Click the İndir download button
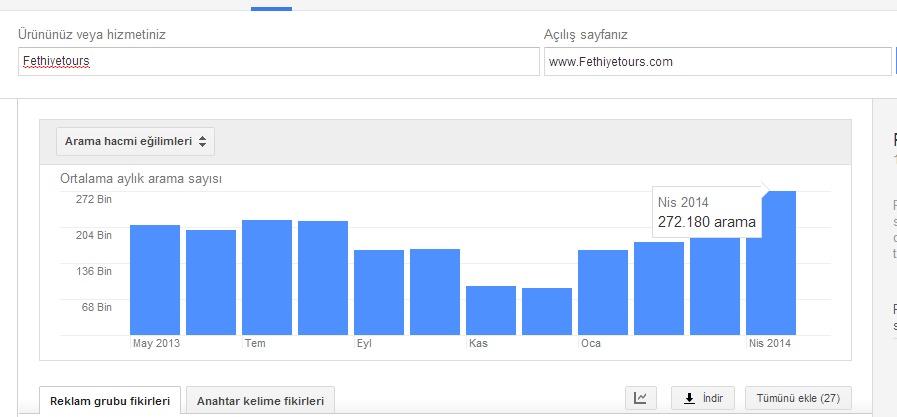 (x=703, y=398)
